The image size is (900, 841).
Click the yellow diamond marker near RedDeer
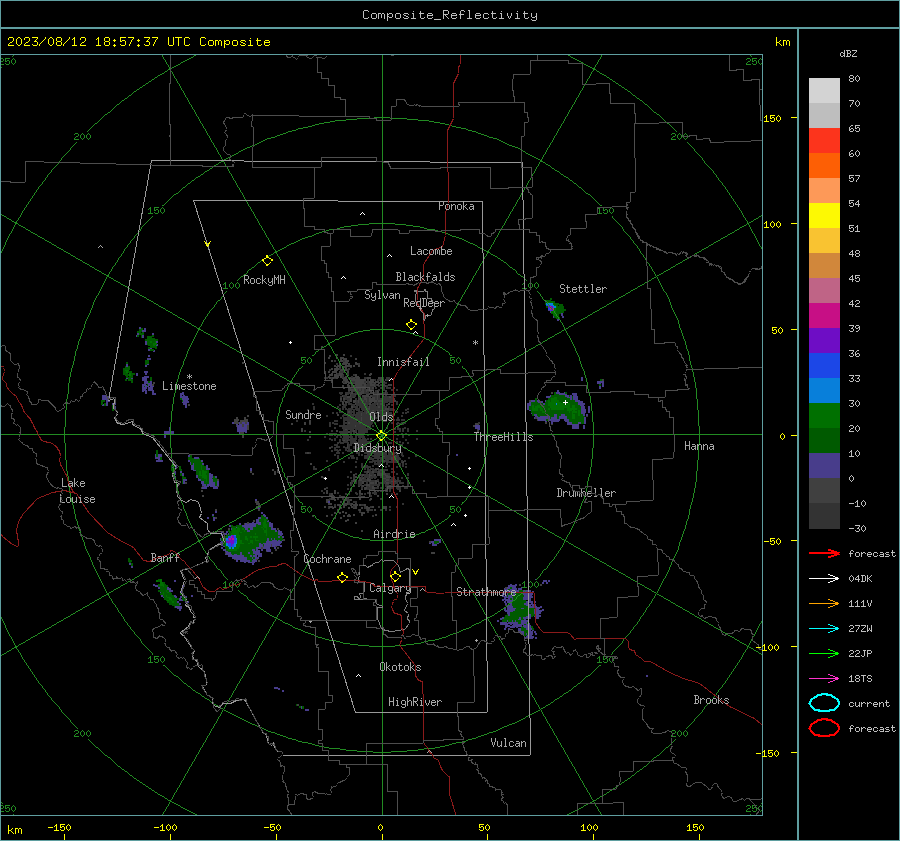(x=411, y=325)
